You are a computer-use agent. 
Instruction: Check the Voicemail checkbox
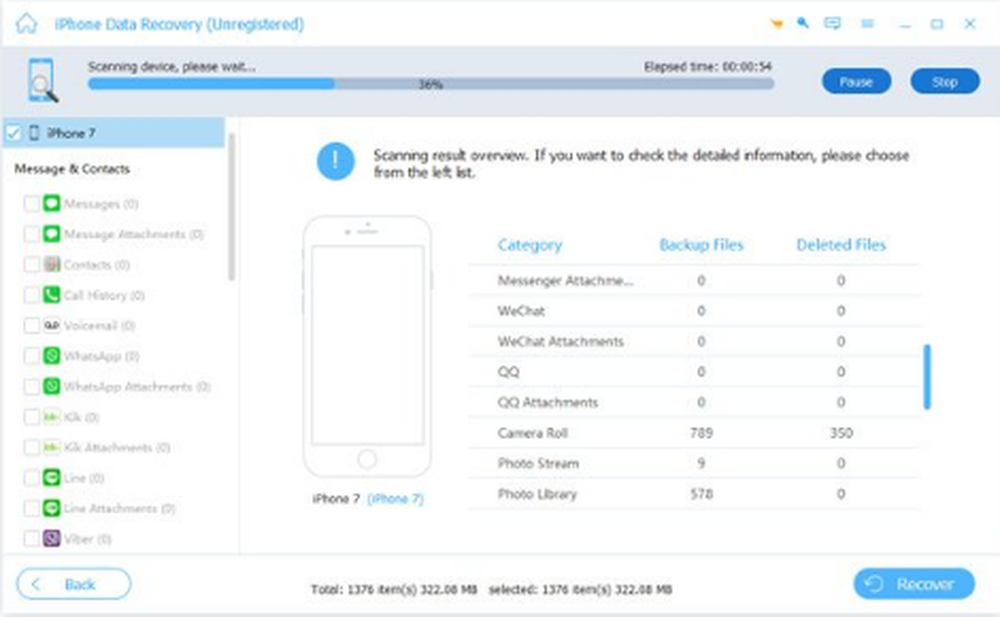pyautogui.click(x=31, y=325)
